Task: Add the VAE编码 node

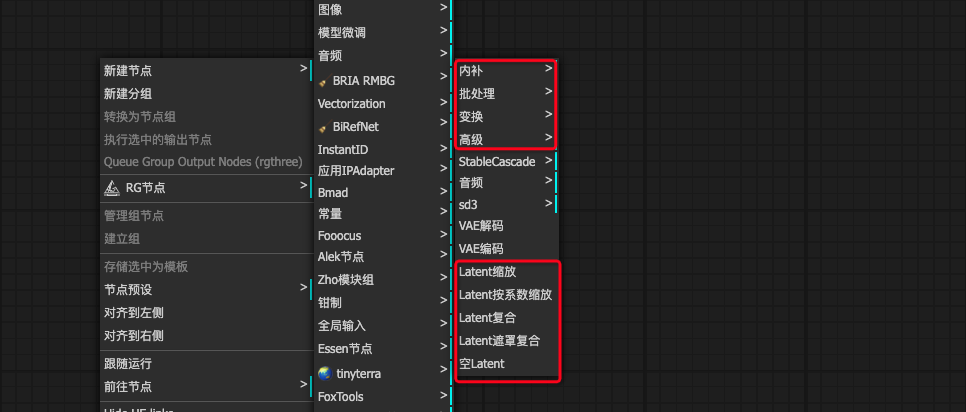Action: tap(506, 249)
